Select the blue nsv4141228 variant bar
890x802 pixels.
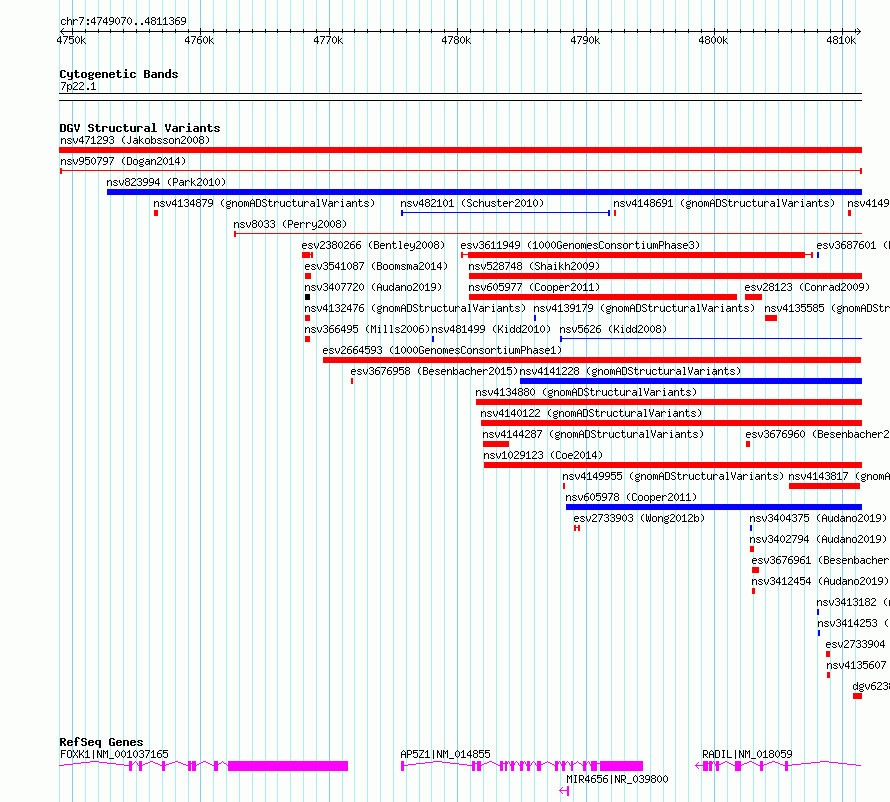point(691,381)
